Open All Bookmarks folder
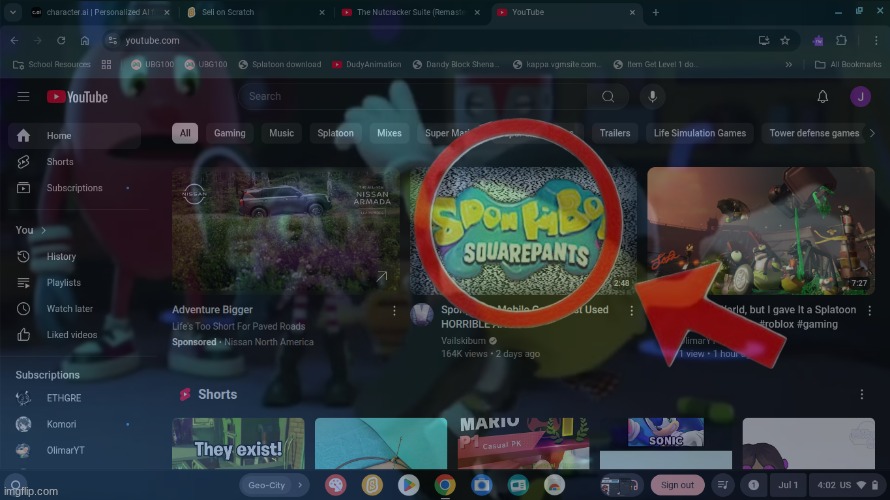 [x=848, y=65]
